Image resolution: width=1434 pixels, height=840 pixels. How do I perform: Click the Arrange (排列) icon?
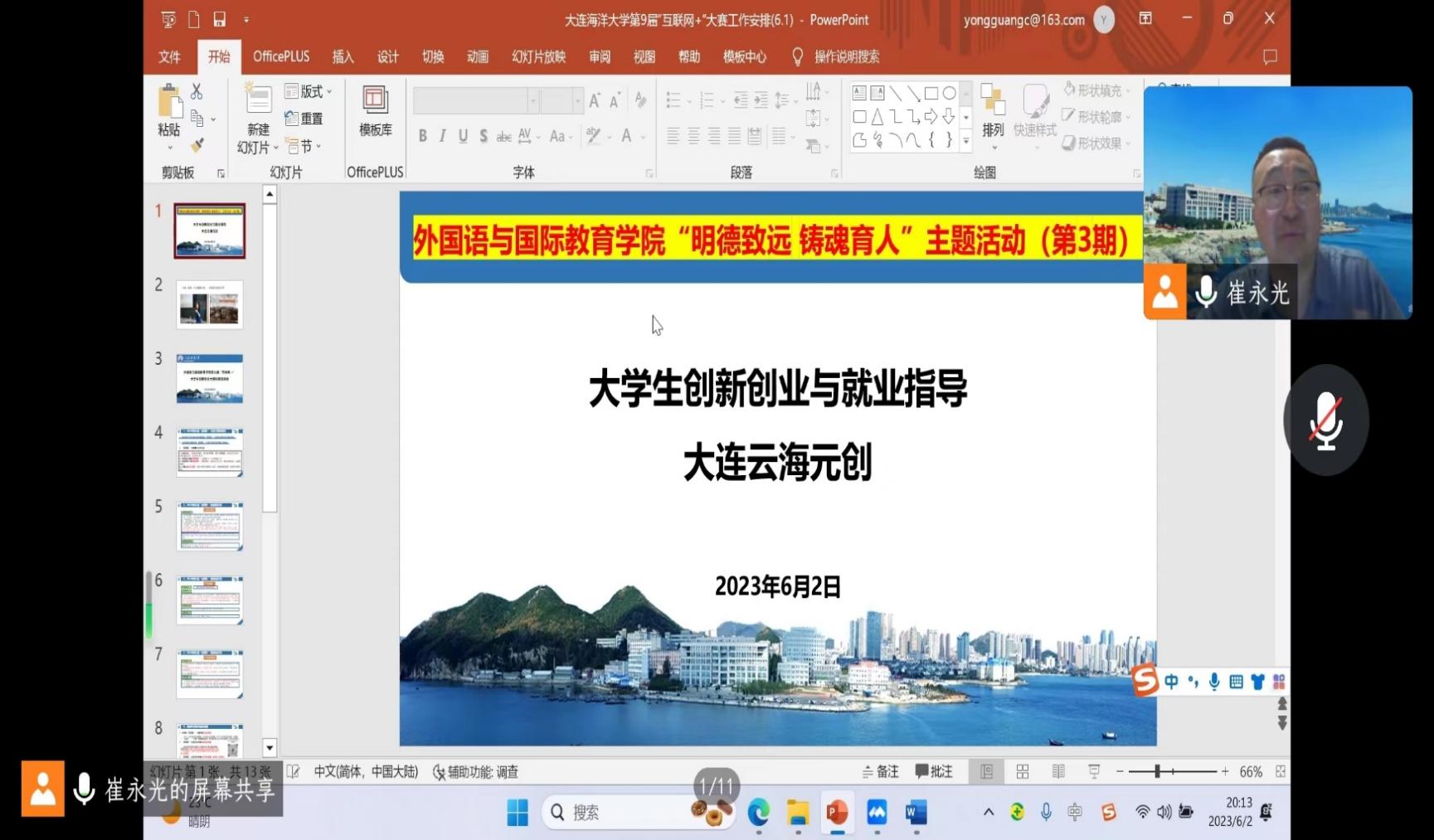point(993,110)
